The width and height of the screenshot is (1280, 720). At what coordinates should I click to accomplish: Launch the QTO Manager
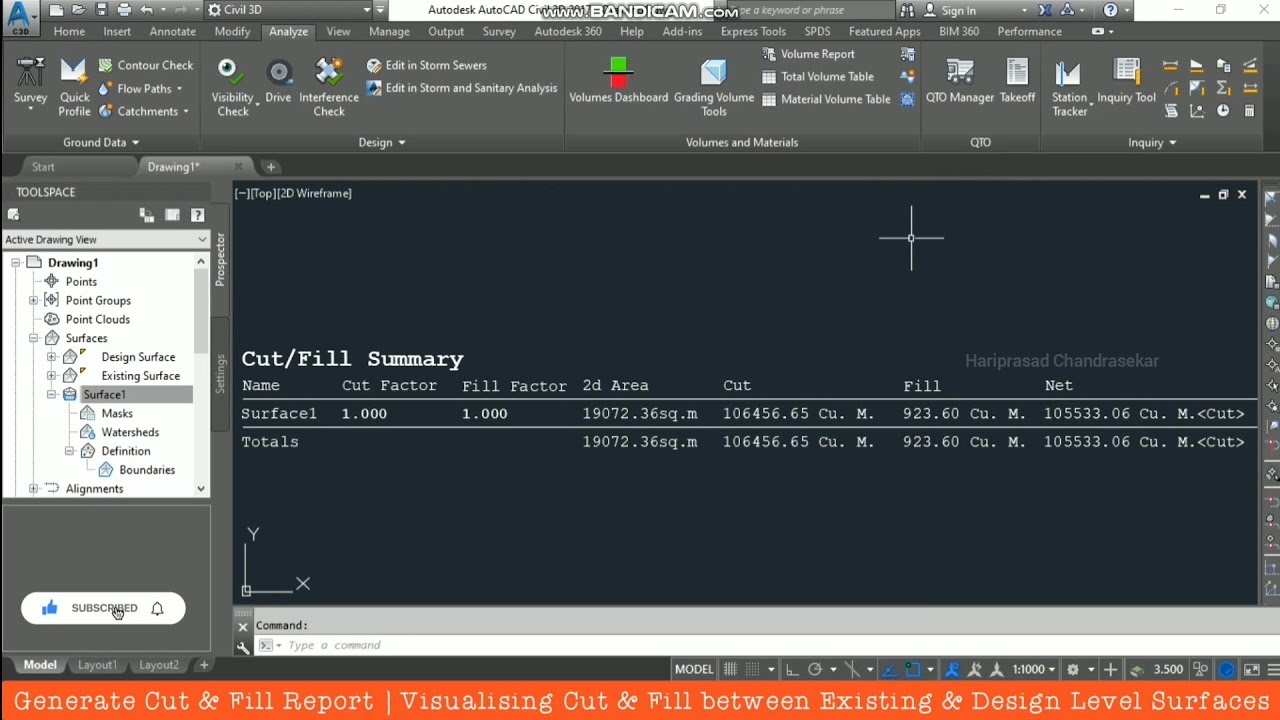960,80
